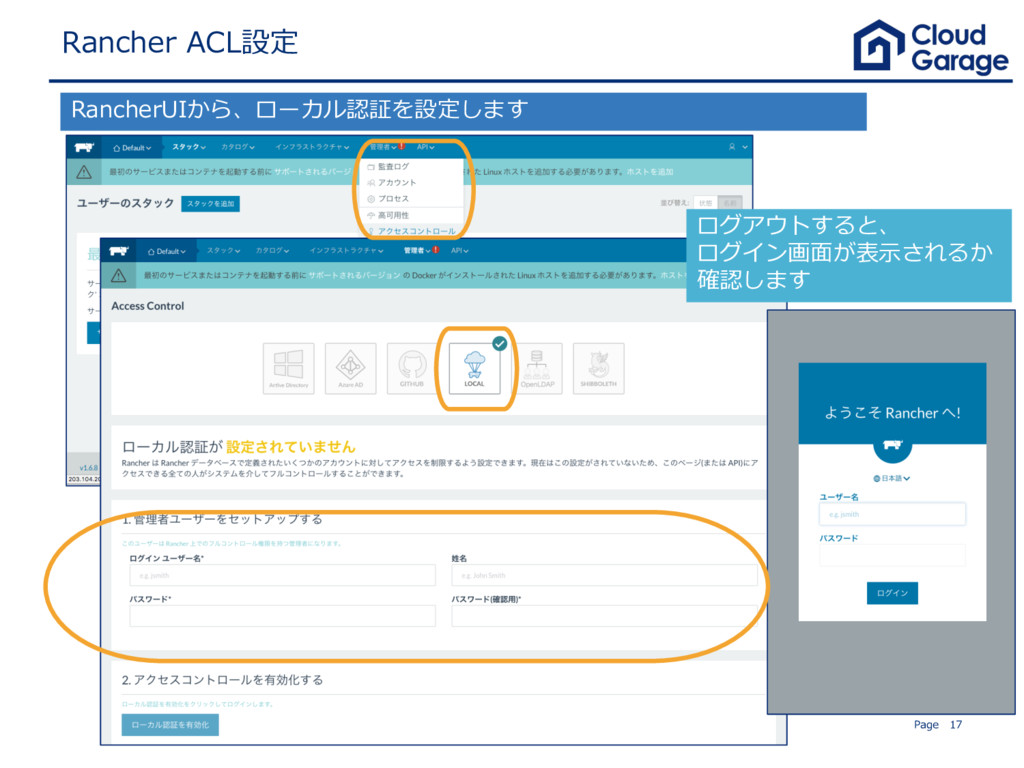Focus 姓名 input field
This screenshot has height=768, width=1024.
tap(605, 575)
